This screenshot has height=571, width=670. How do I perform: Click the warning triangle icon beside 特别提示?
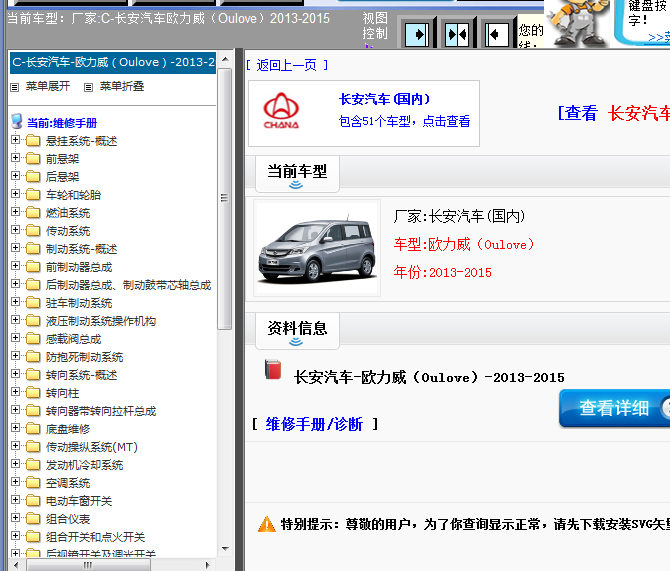tap(267, 524)
